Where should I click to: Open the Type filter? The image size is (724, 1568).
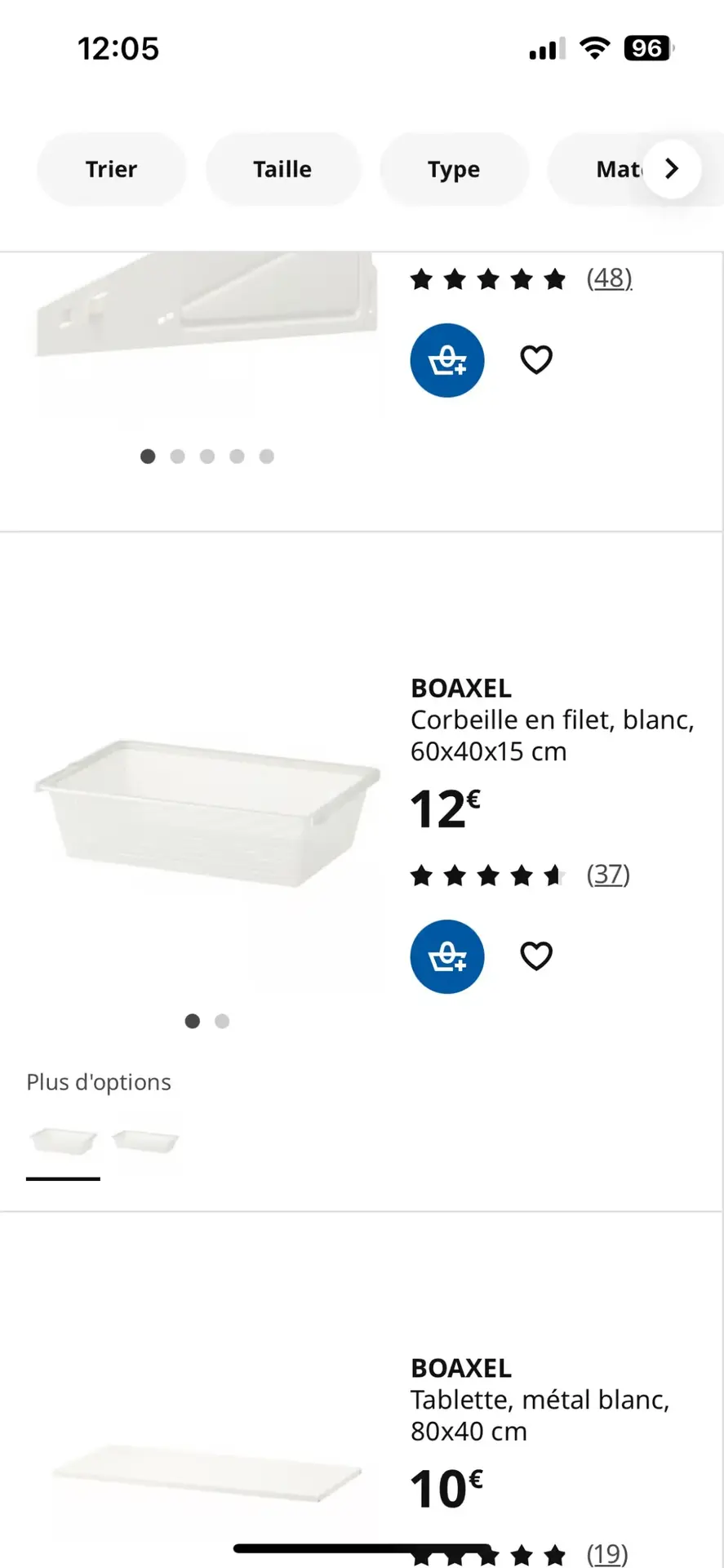(454, 169)
